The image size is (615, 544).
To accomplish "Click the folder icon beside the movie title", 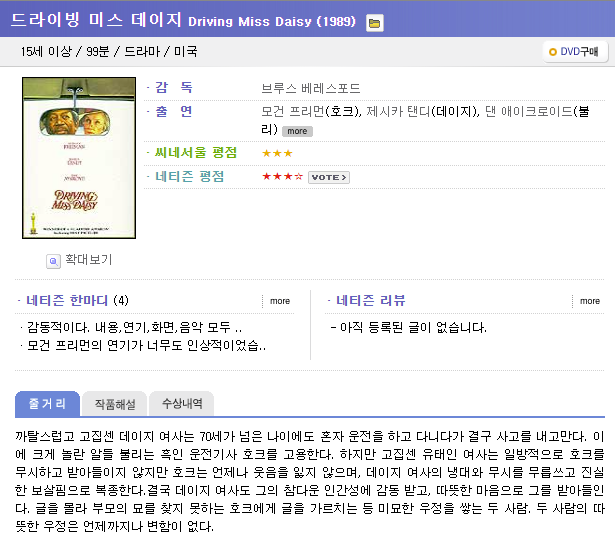I will tap(374, 23).
